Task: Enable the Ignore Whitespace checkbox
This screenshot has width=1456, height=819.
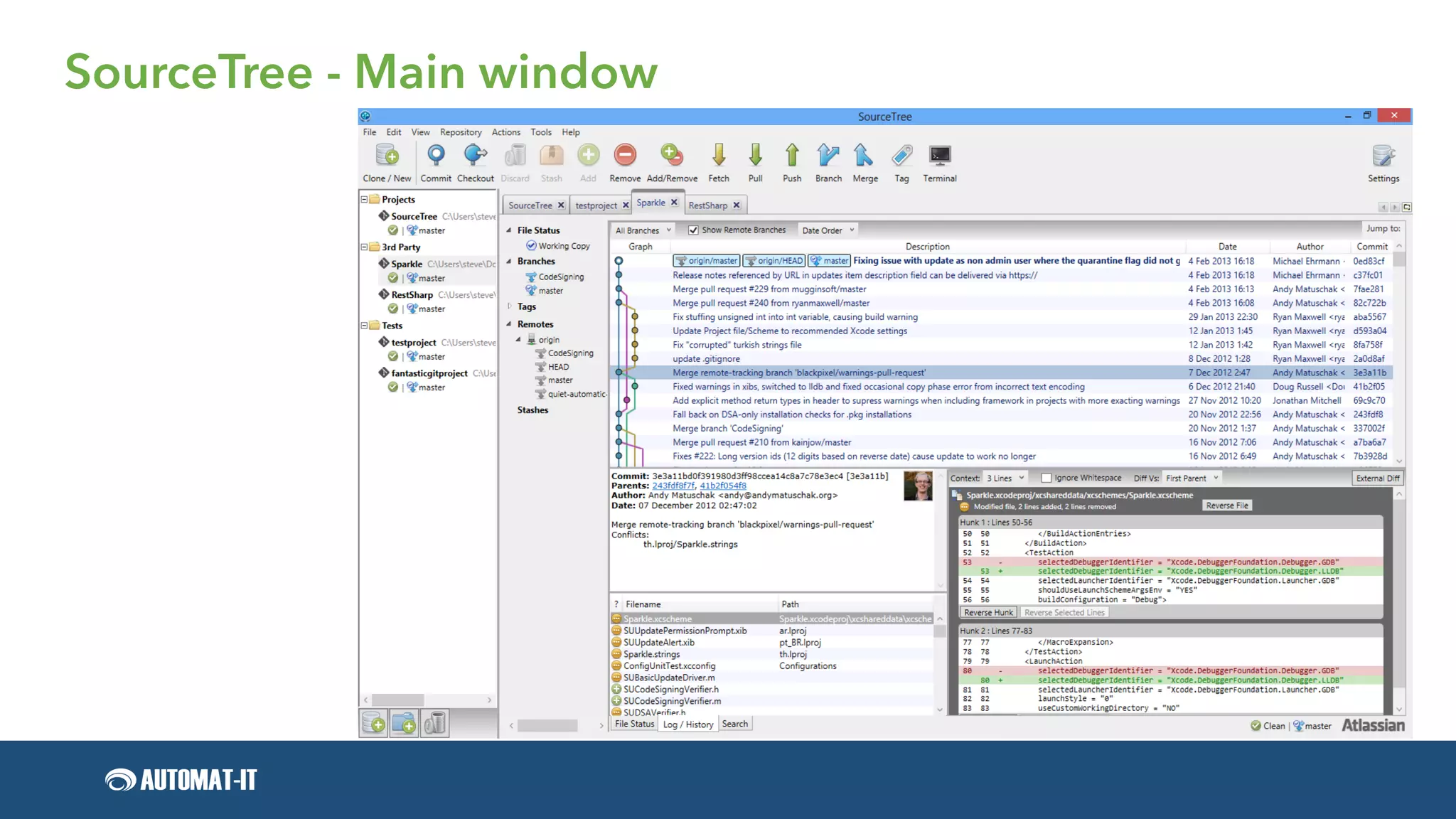Action: pyautogui.click(x=1046, y=478)
